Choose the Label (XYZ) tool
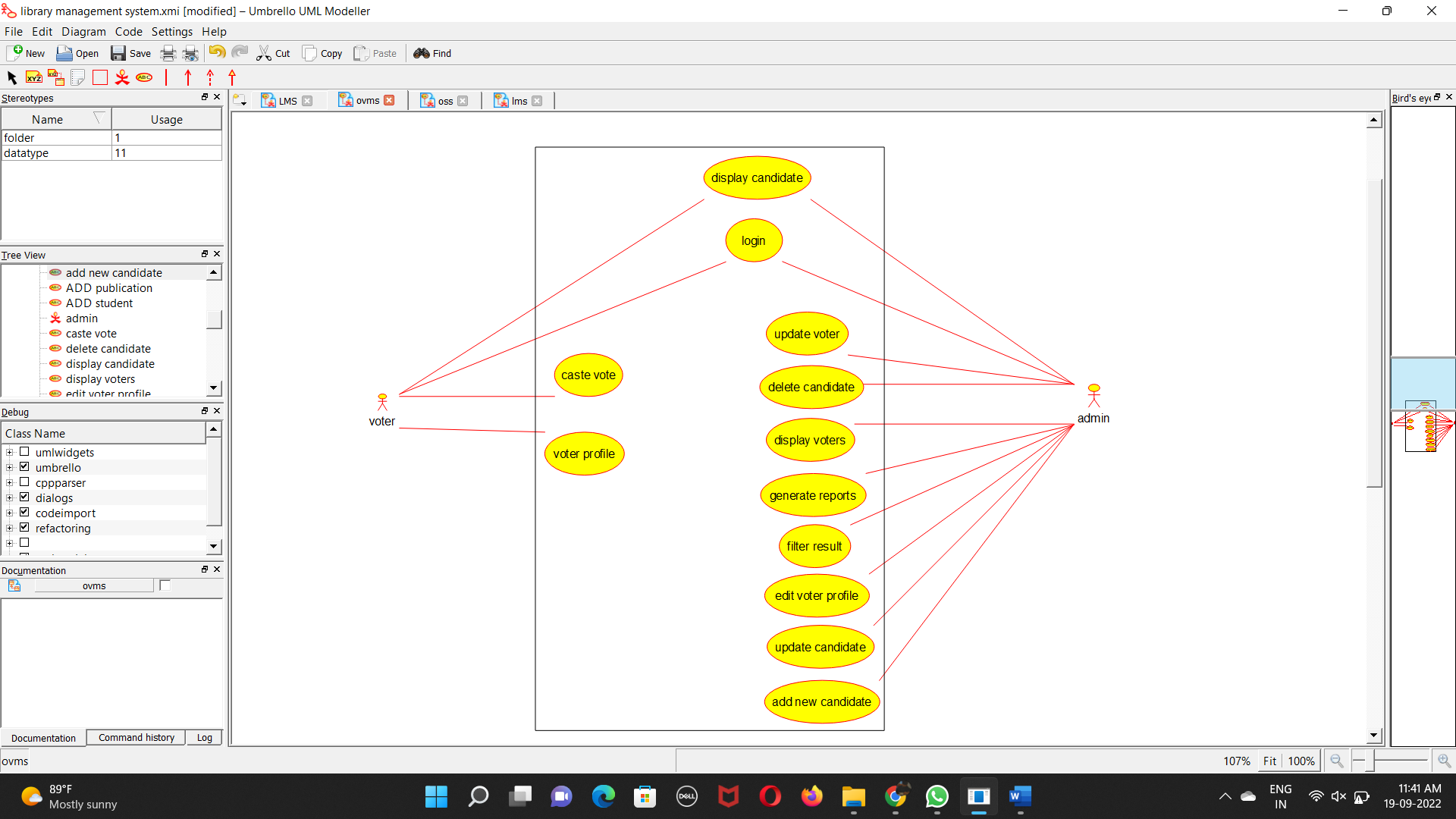The width and height of the screenshot is (1456, 819). (x=34, y=77)
